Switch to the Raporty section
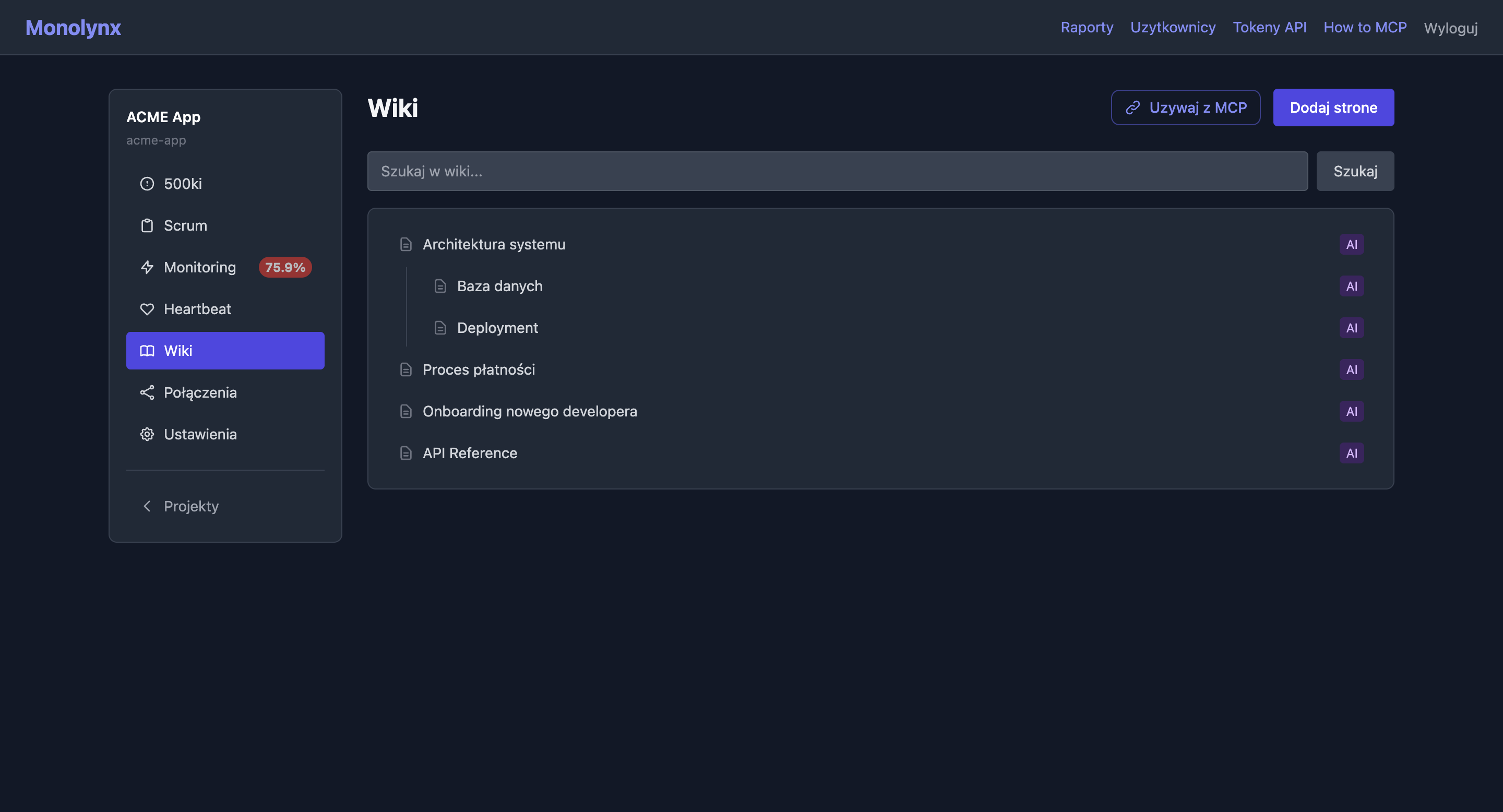1503x812 pixels. click(1087, 27)
